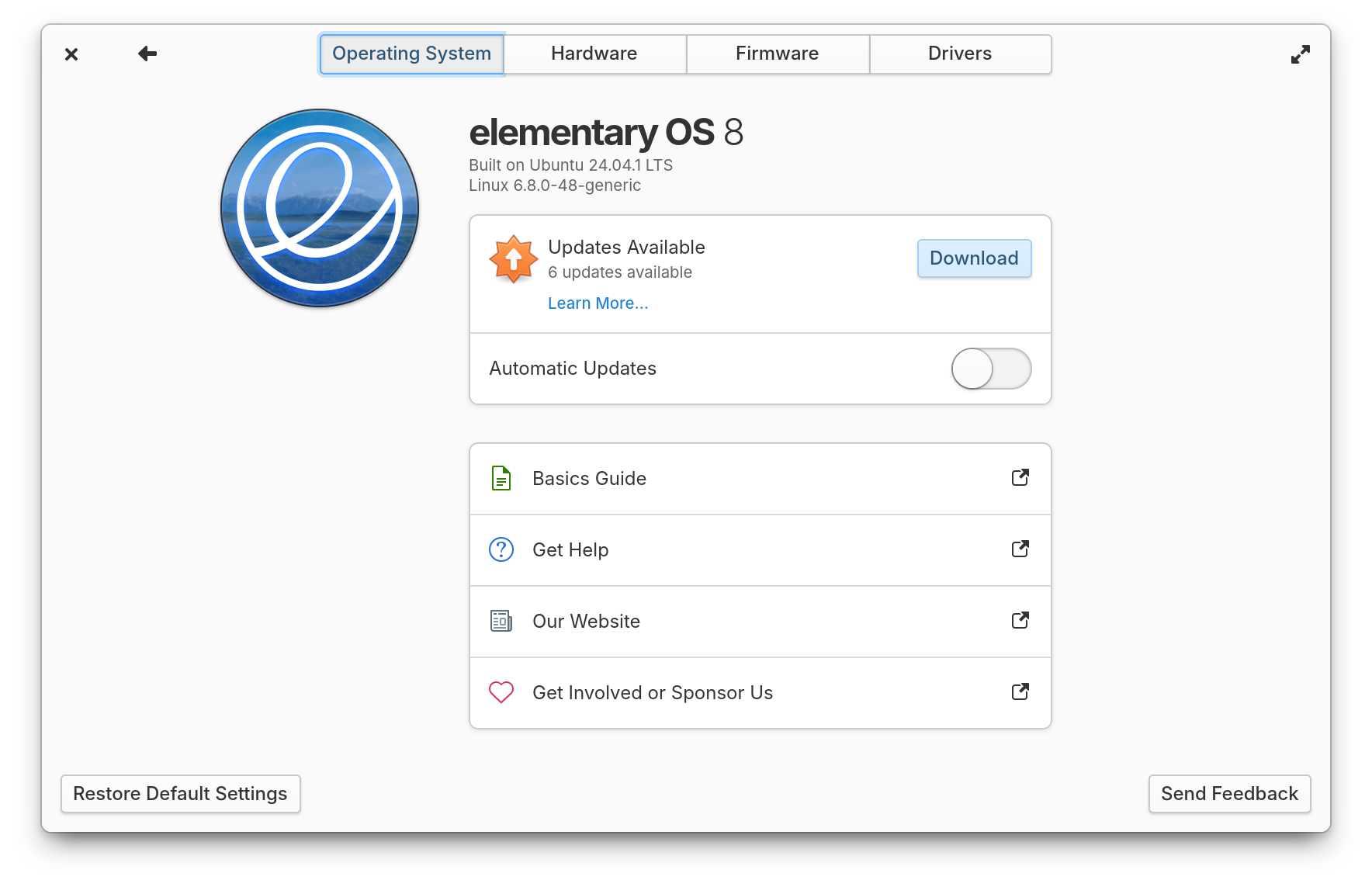Select the Drivers tab

[x=960, y=54]
